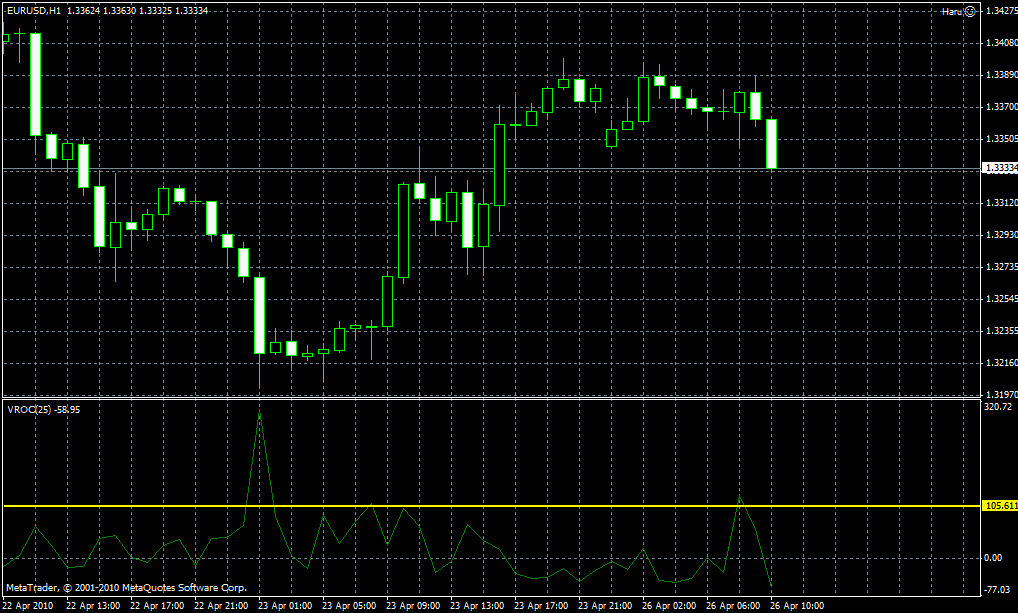This screenshot has height=613, width=1018.
Task: Click the 1.32160 price on the scale
Action: coord(999,362)
